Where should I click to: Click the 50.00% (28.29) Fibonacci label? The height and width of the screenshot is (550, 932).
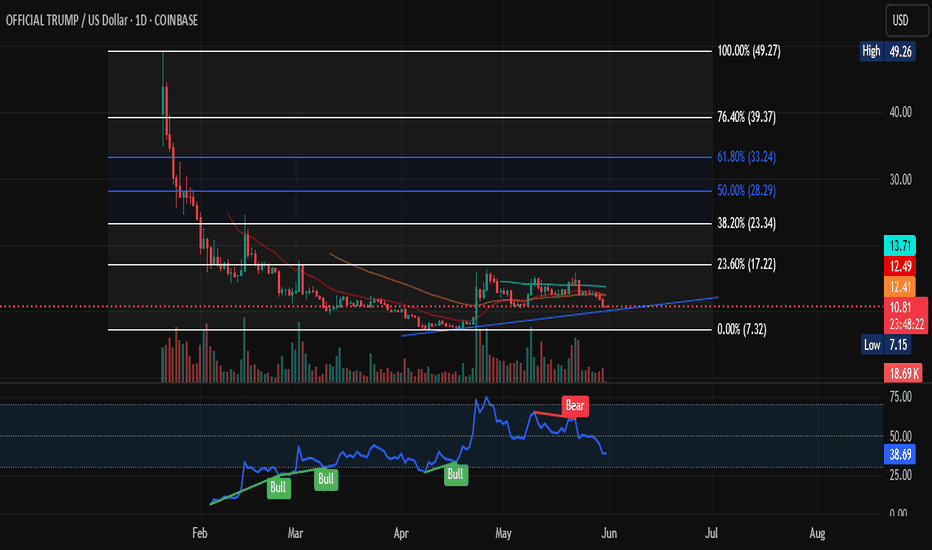[x=747, y=190]
